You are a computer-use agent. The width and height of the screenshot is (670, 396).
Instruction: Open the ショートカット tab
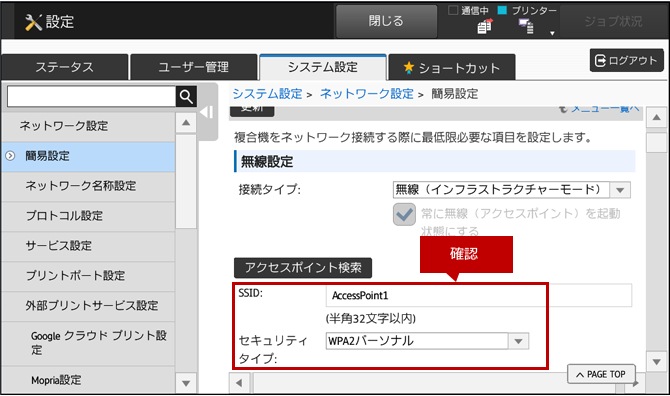coord(452,67)
